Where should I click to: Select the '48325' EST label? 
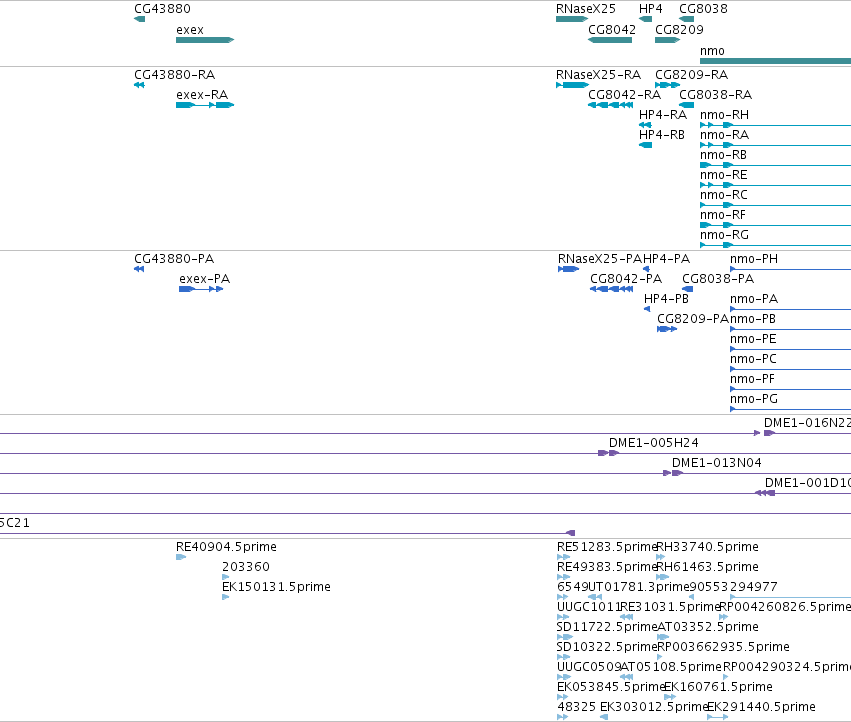pyautogui.click(x=577, y=707)
